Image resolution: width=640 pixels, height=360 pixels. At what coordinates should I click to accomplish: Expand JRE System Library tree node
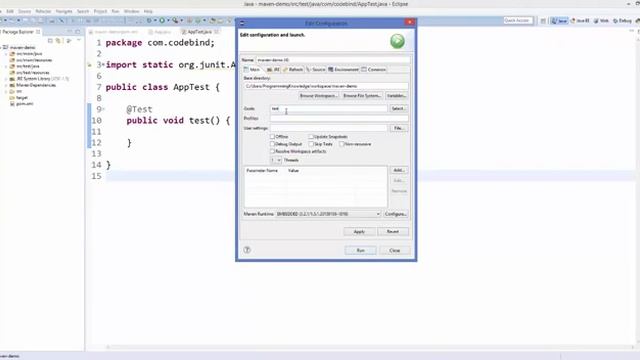pyautogui.click(x=6, y=79)
